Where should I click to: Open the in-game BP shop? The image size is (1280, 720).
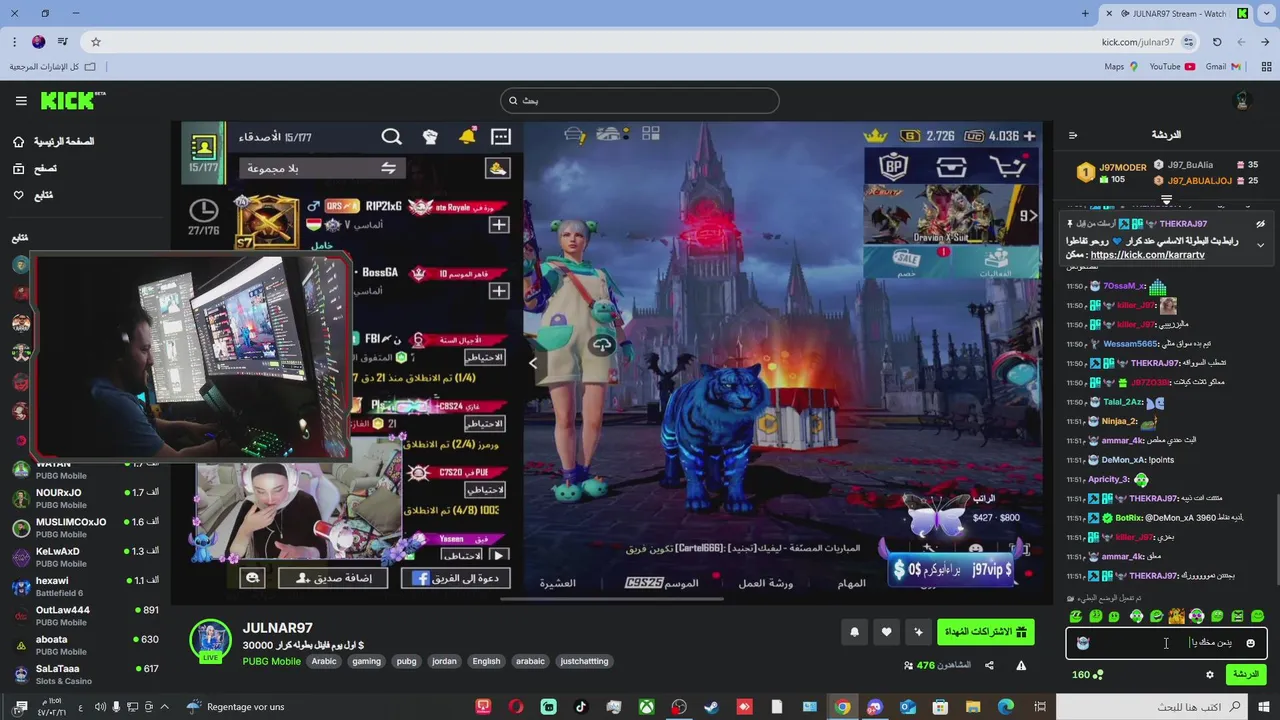tap(893, 166)
